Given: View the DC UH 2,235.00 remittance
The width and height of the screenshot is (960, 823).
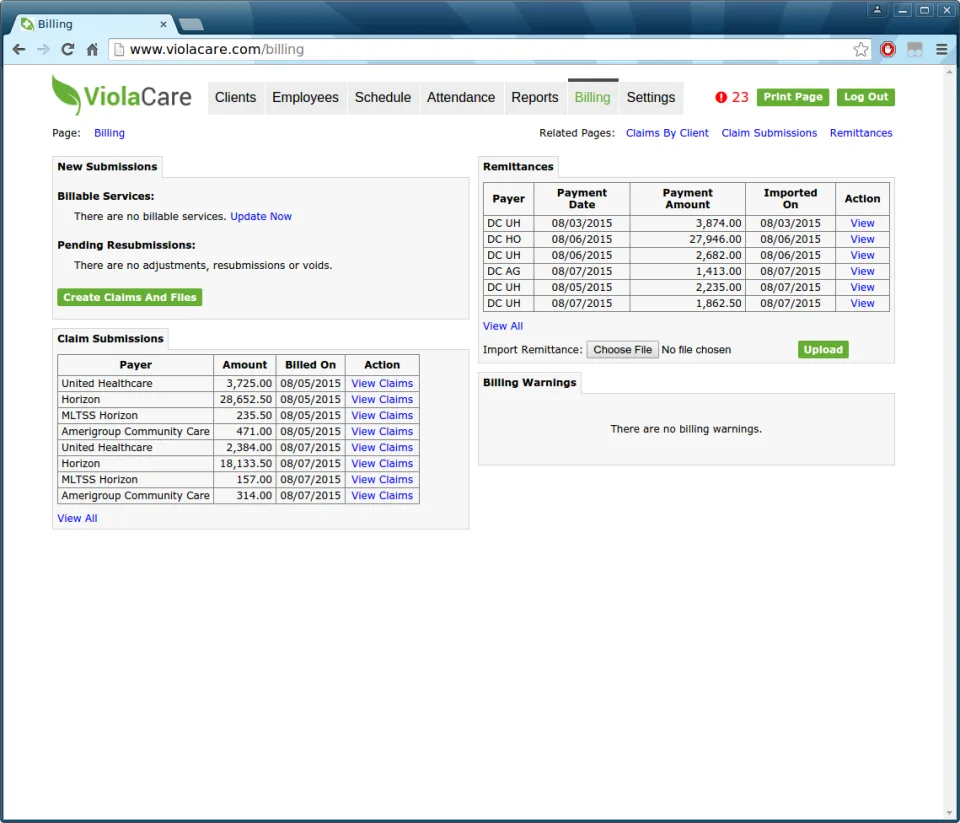Looking at the screenshot, I should [862, 287].
